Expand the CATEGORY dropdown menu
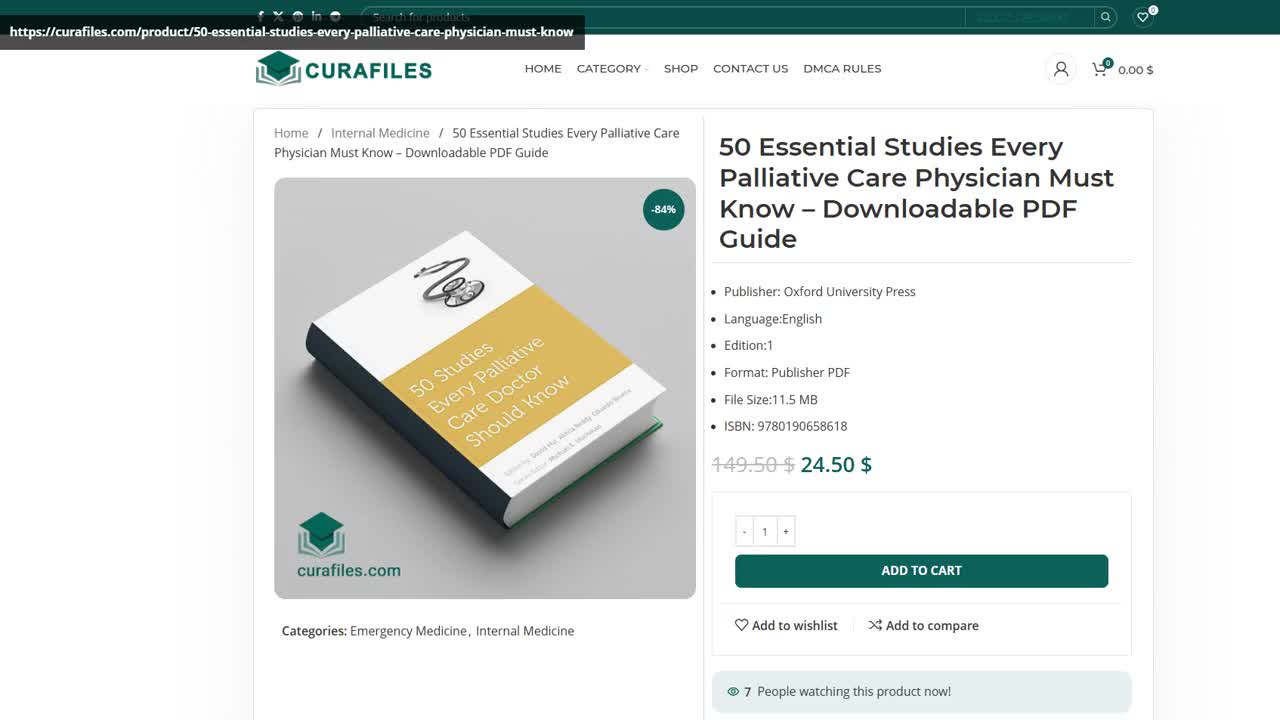 pos(611,68)
